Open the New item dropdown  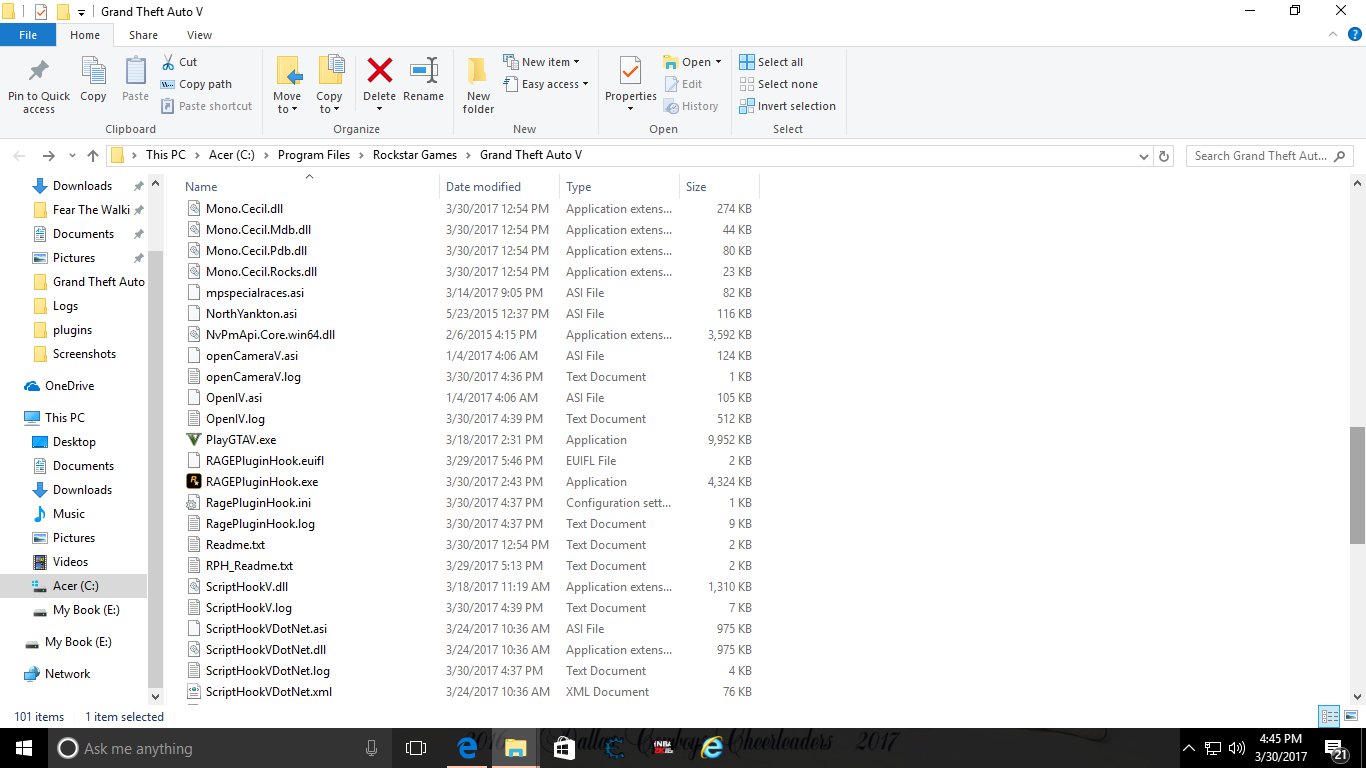541,62
